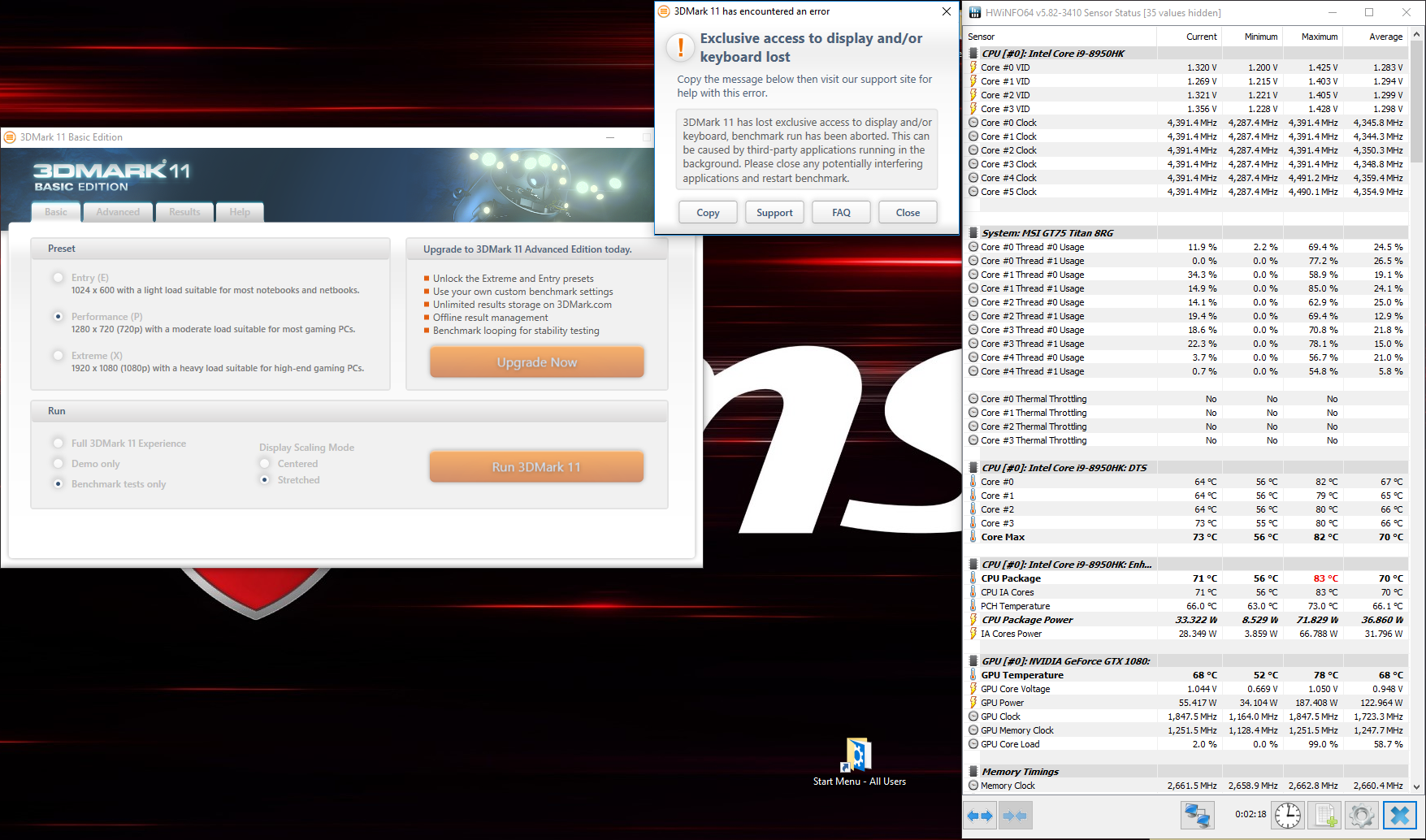
Task: Select the Memory Clock sensor row
Action: 1186,786
